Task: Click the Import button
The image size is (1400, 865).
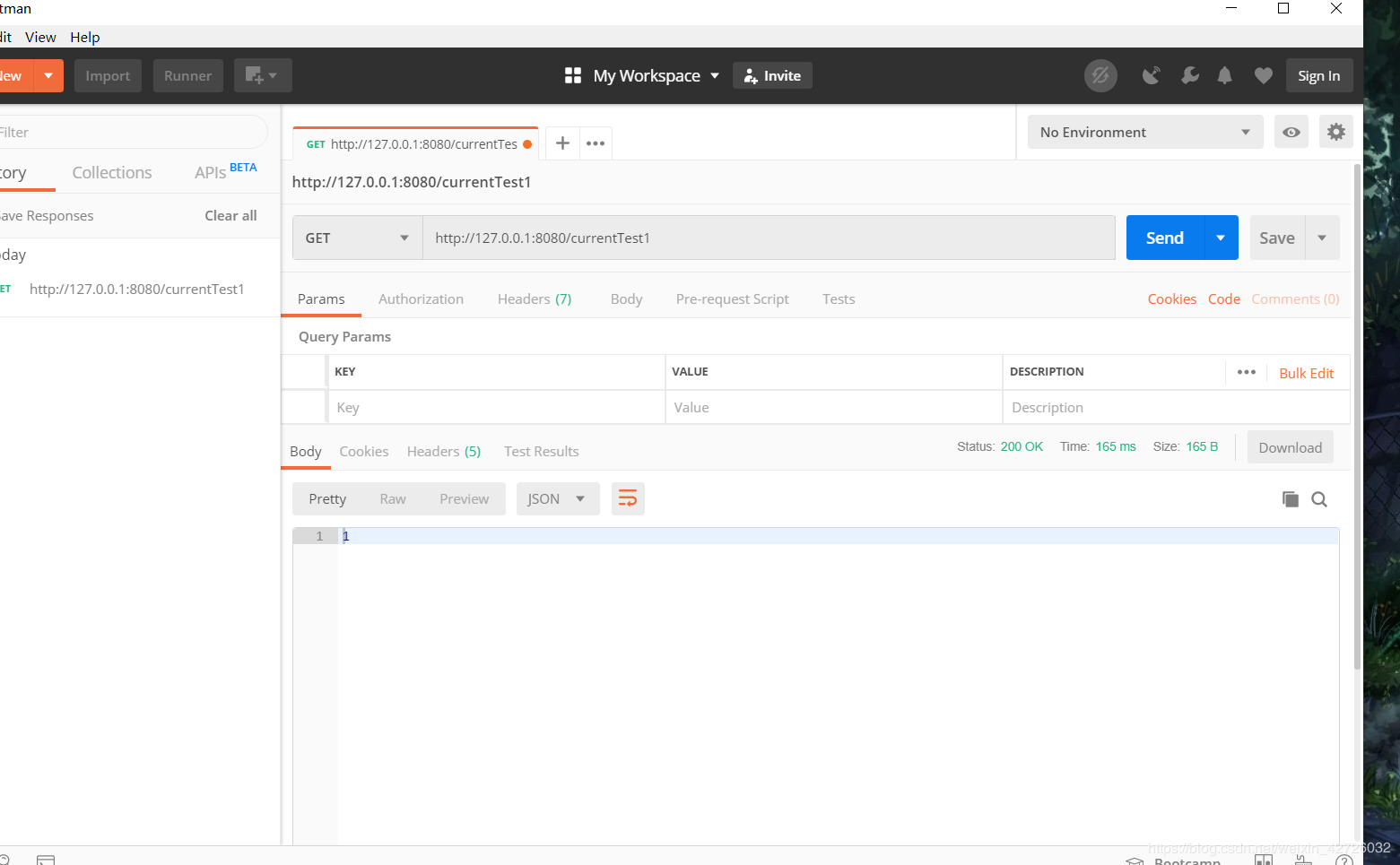Action: pos(108,75)
